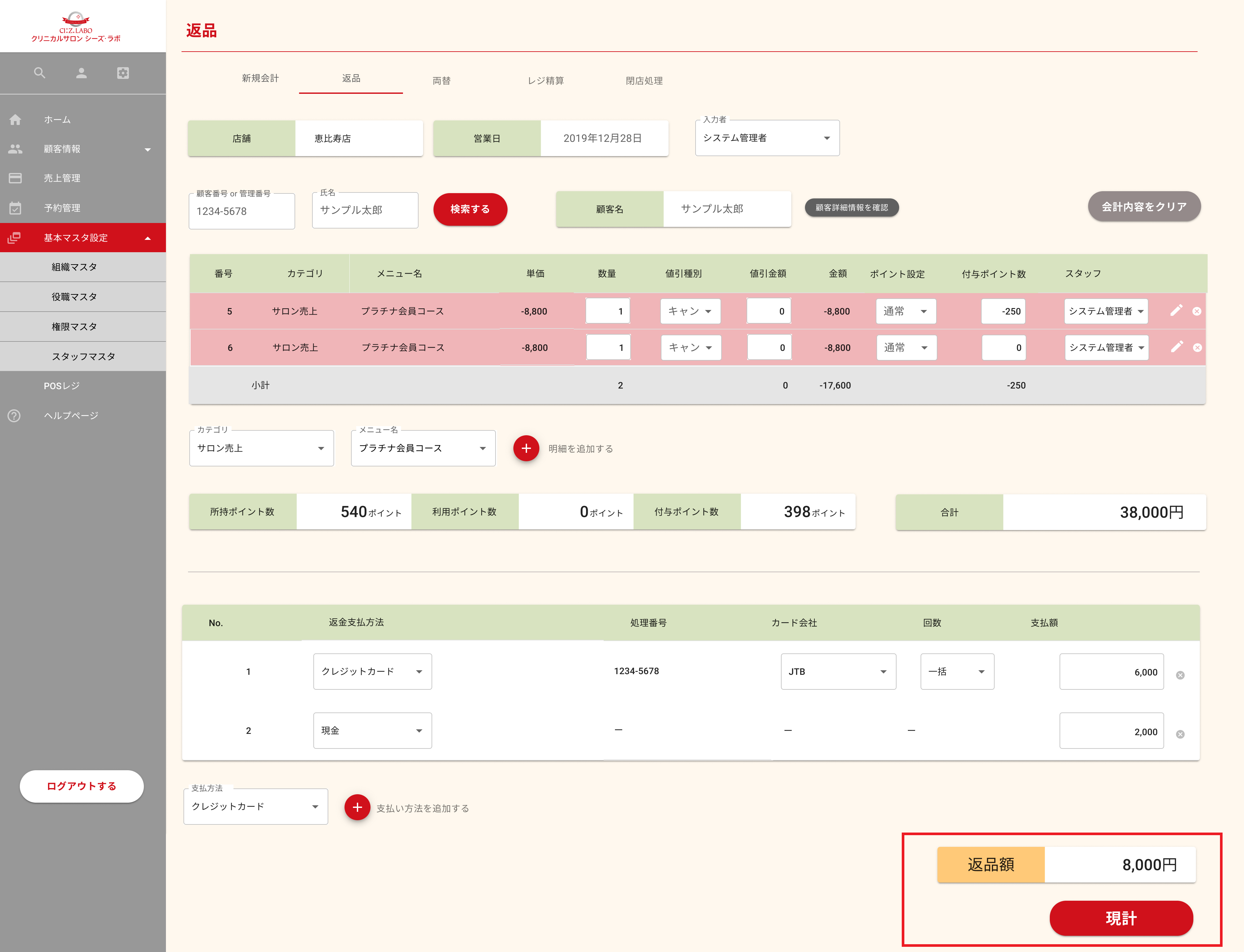Open スタッフマスタ in the sidebar
Viewport: 1244px width, 952px height.
(x=83, y=356)
